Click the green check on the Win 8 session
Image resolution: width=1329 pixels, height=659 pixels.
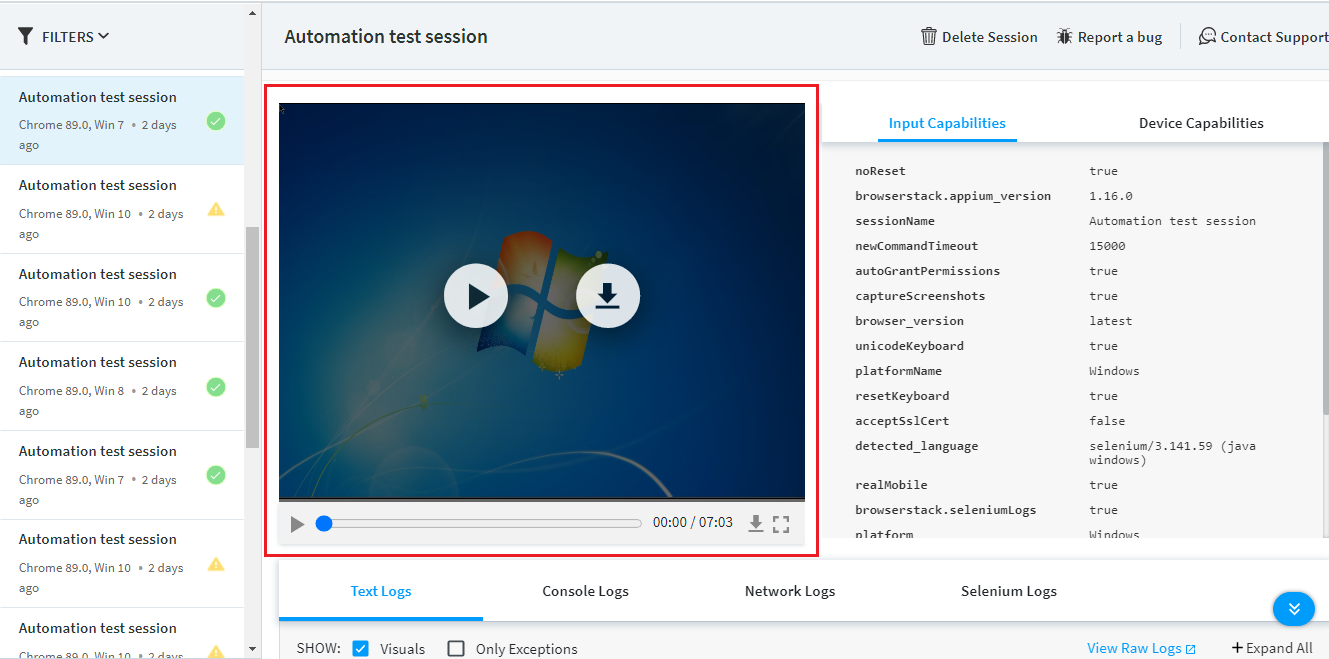coord(216,386)
